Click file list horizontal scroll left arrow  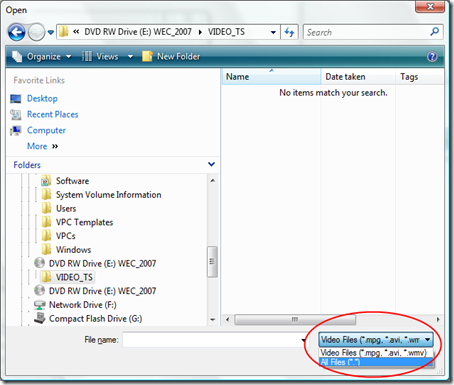click(228, 320)
